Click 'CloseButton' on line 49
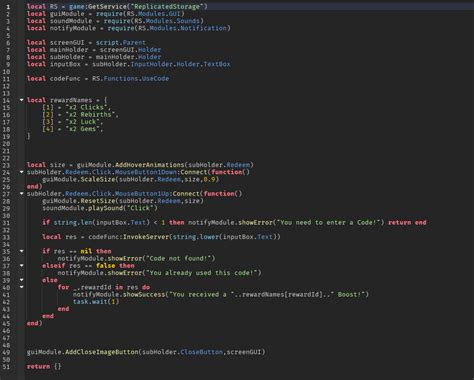This screenshot has height=380, width=474. click(202, 352)
